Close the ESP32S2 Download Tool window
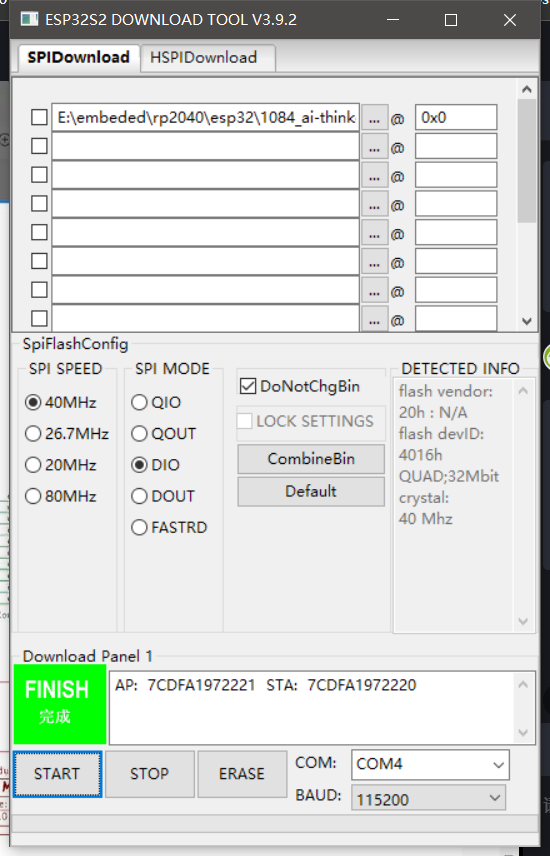This screenshot has width=550, height=856. 510,20
